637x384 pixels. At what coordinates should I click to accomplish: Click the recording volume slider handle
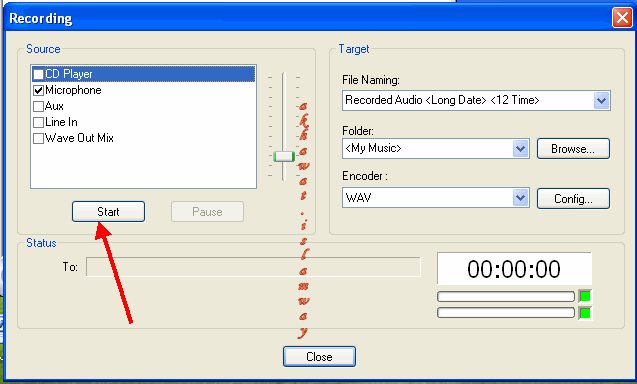click(x=284, y=156)
